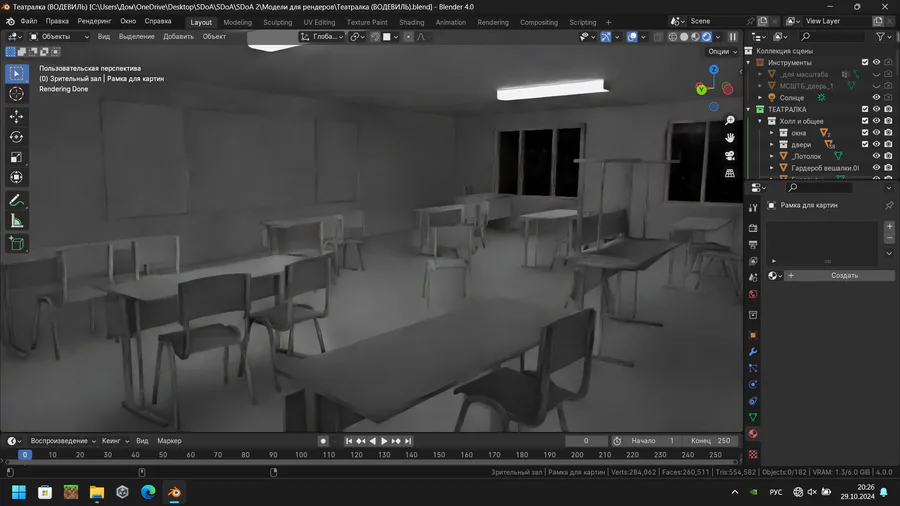Jump to the timeline end frame
Image resolution: width=900 pixels, height=506 pixels.
coord(408,441)
